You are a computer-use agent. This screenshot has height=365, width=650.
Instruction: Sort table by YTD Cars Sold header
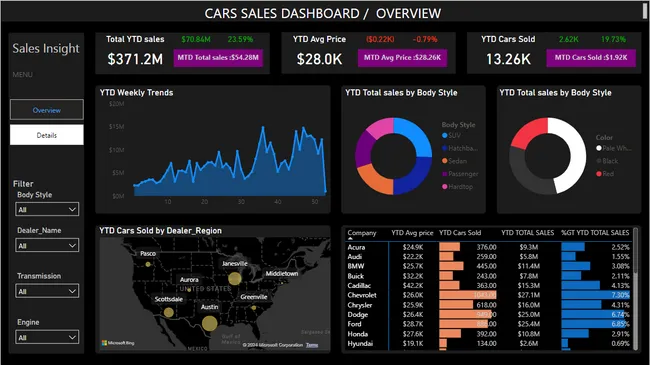tap(460, 233)
